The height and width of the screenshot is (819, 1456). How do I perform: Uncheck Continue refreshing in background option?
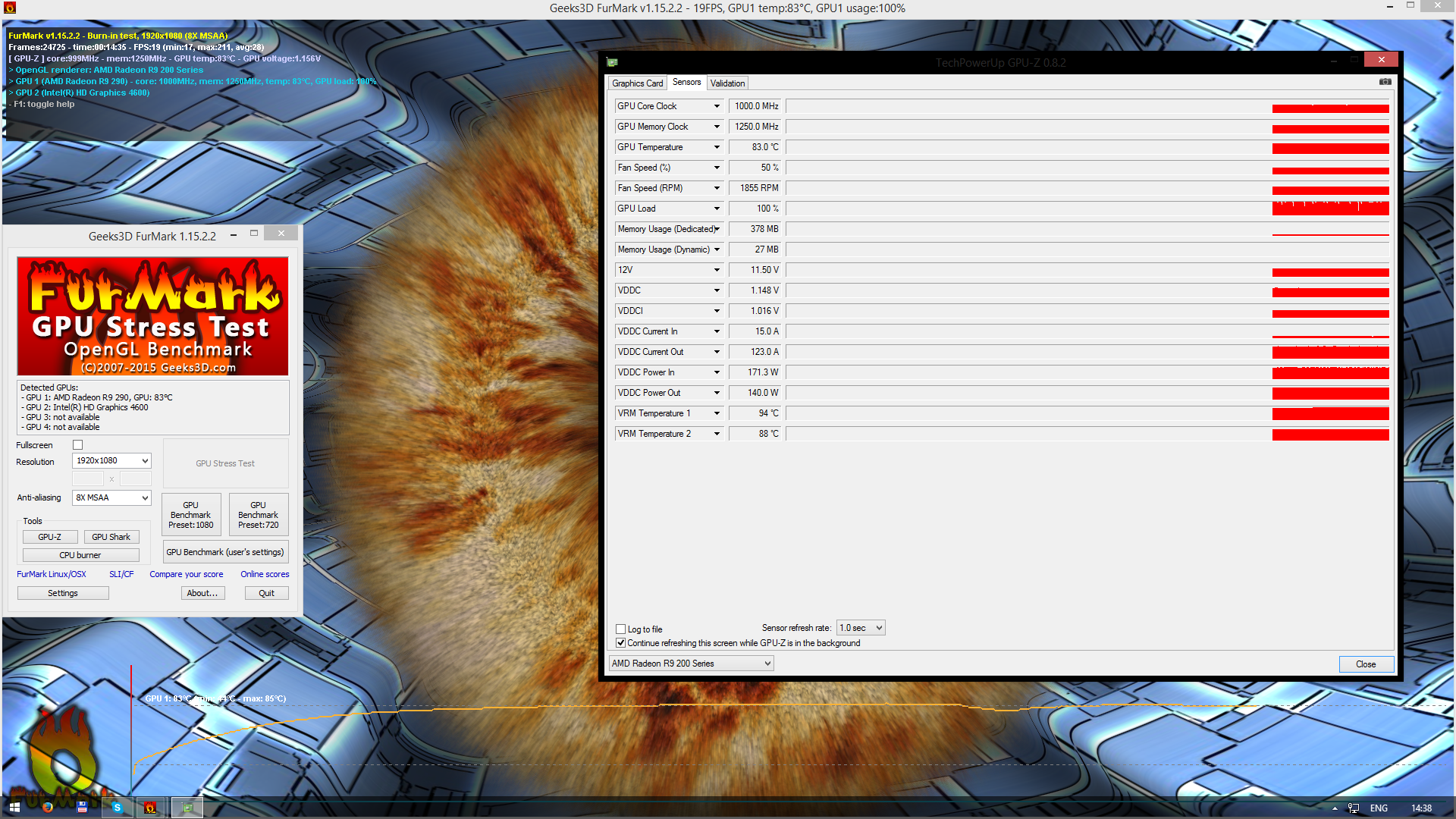(621, 643)
